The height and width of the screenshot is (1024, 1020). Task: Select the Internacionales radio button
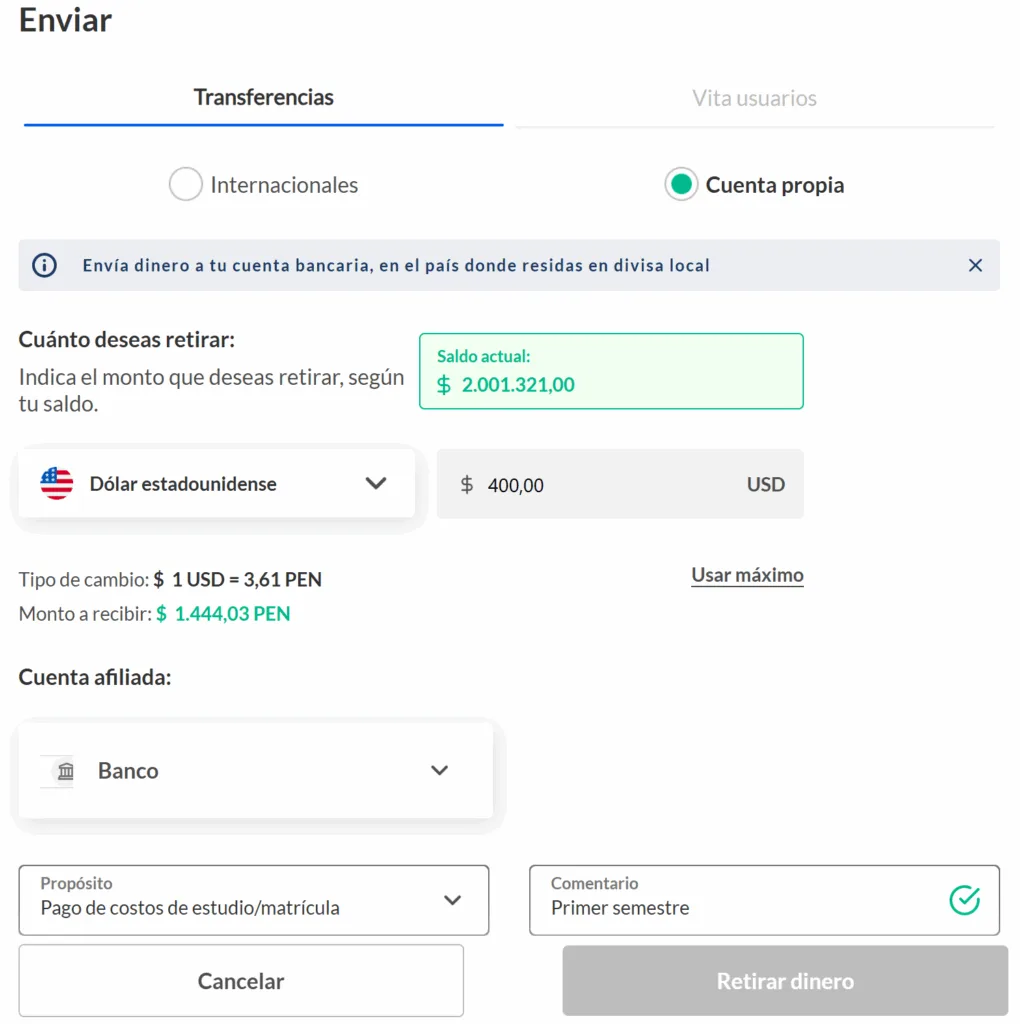point(185,184)
